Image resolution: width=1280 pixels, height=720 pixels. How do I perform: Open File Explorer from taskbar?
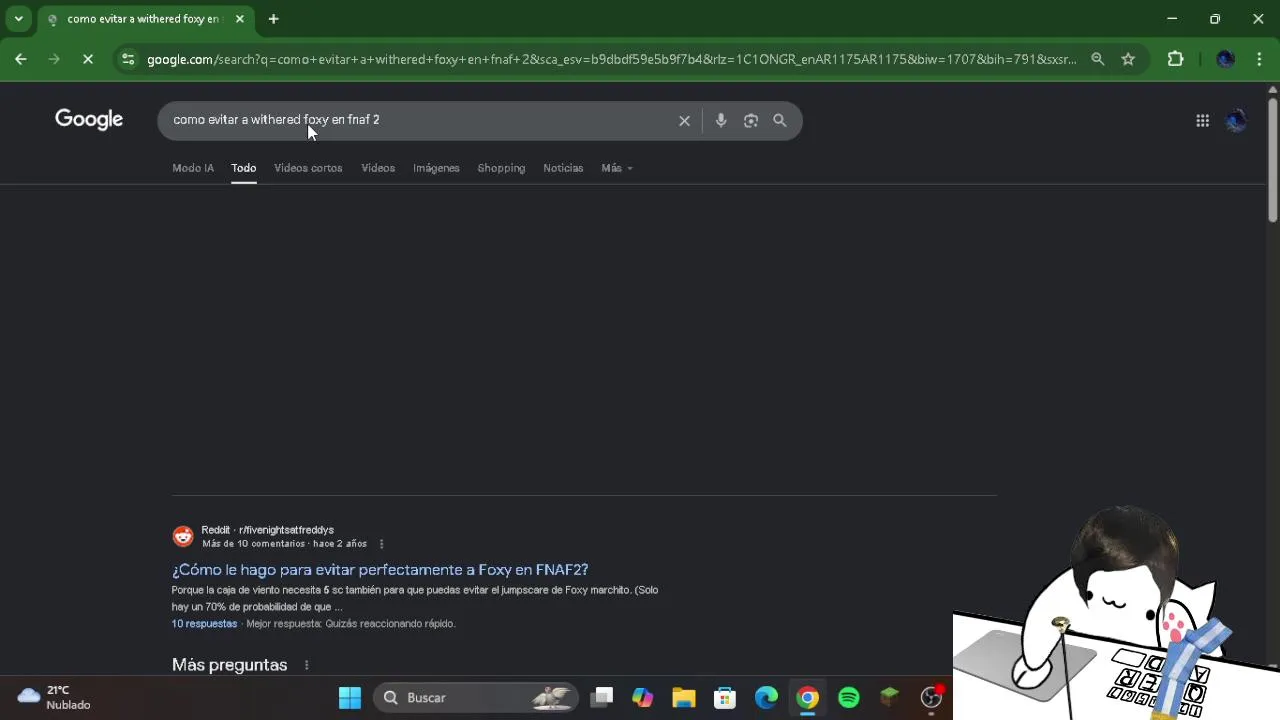click(x=683, y=698)
